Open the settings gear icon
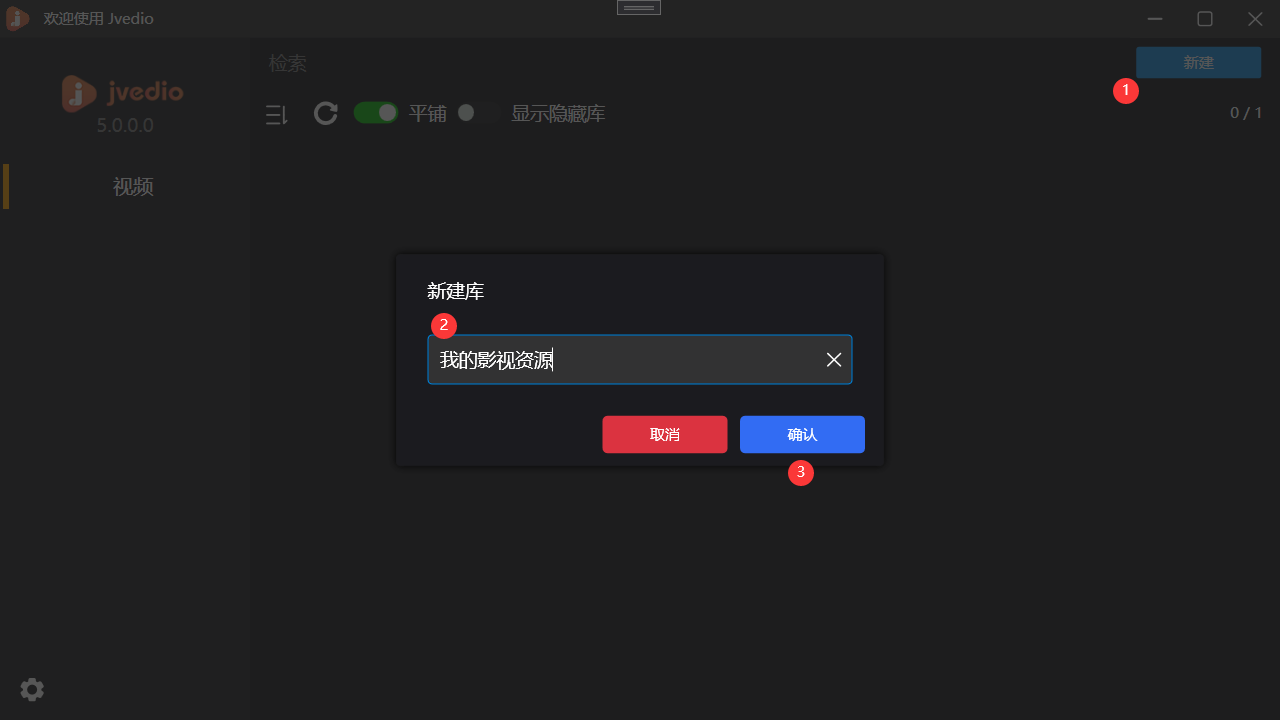 click(31, 689)
